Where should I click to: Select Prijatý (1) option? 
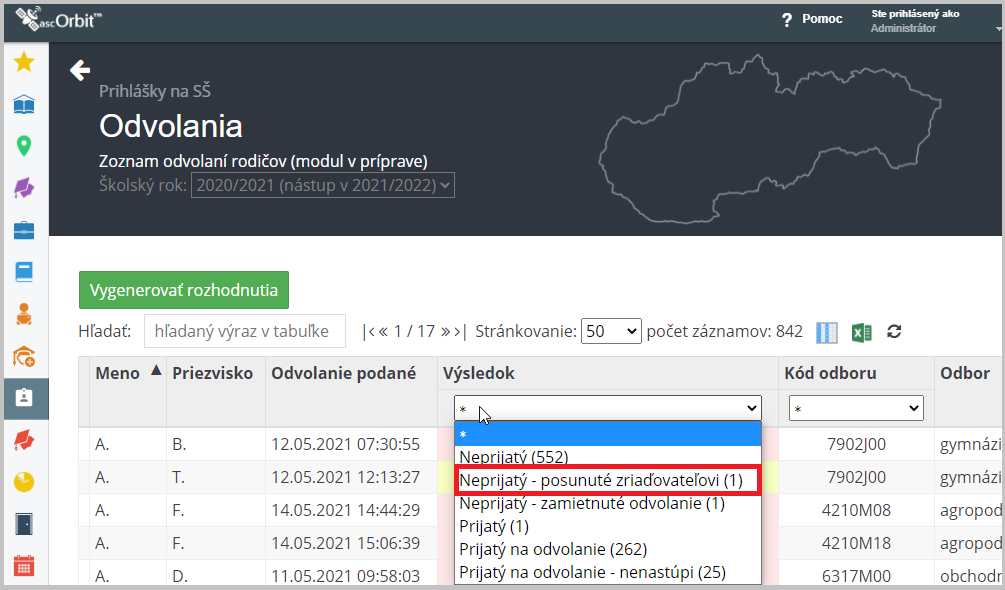[x=608, y=527]
